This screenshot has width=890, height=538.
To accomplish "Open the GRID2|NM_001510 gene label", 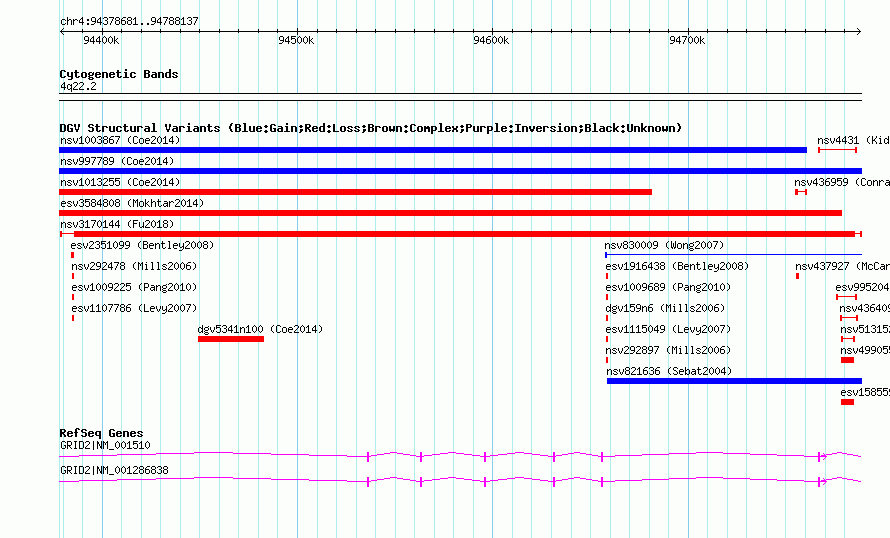I will [x=105, y=445].
